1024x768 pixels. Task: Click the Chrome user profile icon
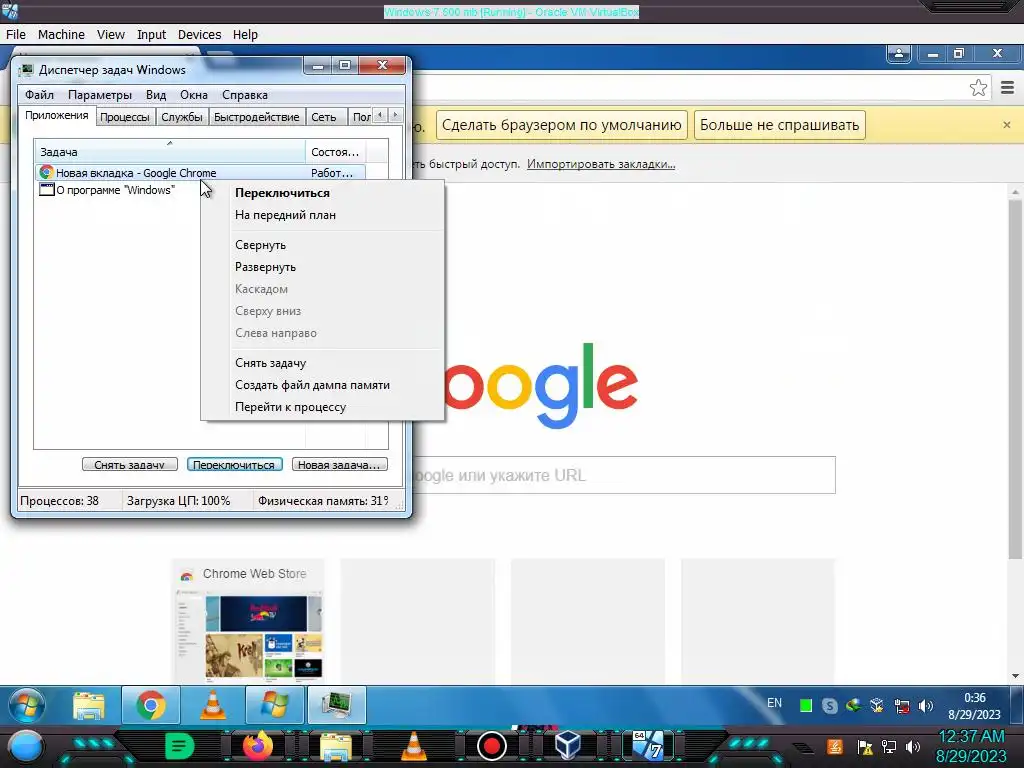click(899, 54)
